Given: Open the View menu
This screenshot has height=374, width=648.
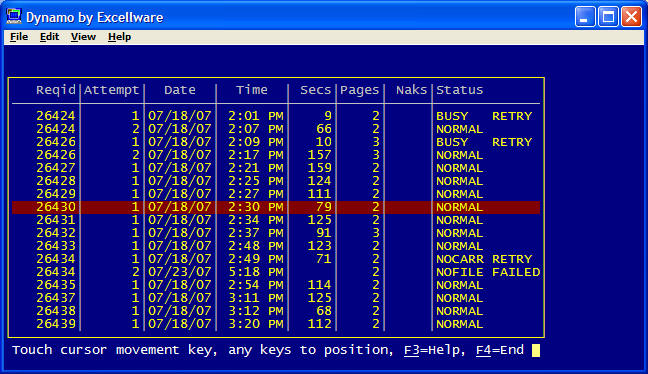Looking at the screenshot, I should pyautogui.click(x=83, y=37).
